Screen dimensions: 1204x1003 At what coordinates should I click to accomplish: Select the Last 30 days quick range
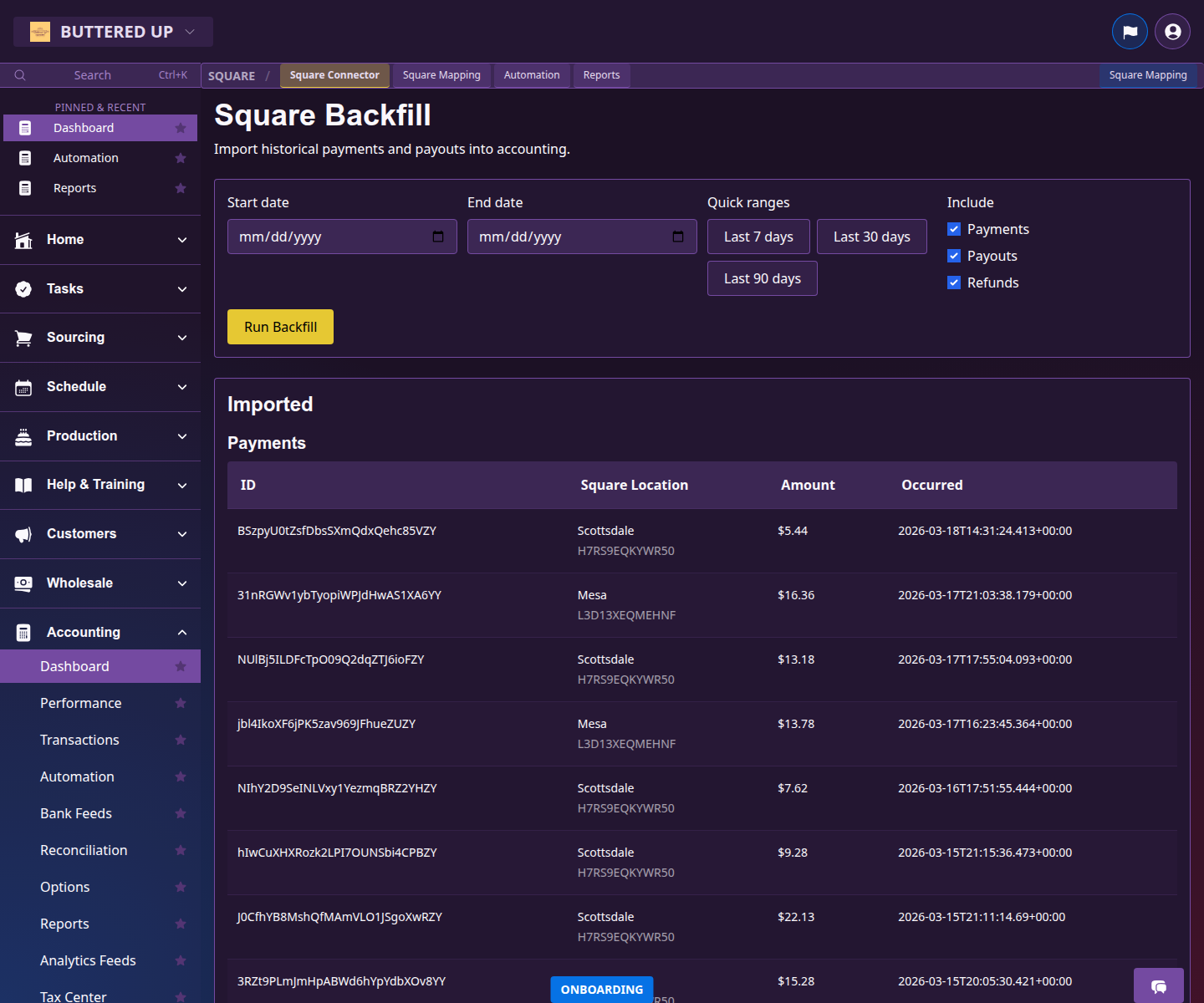(x=871, y=237)
